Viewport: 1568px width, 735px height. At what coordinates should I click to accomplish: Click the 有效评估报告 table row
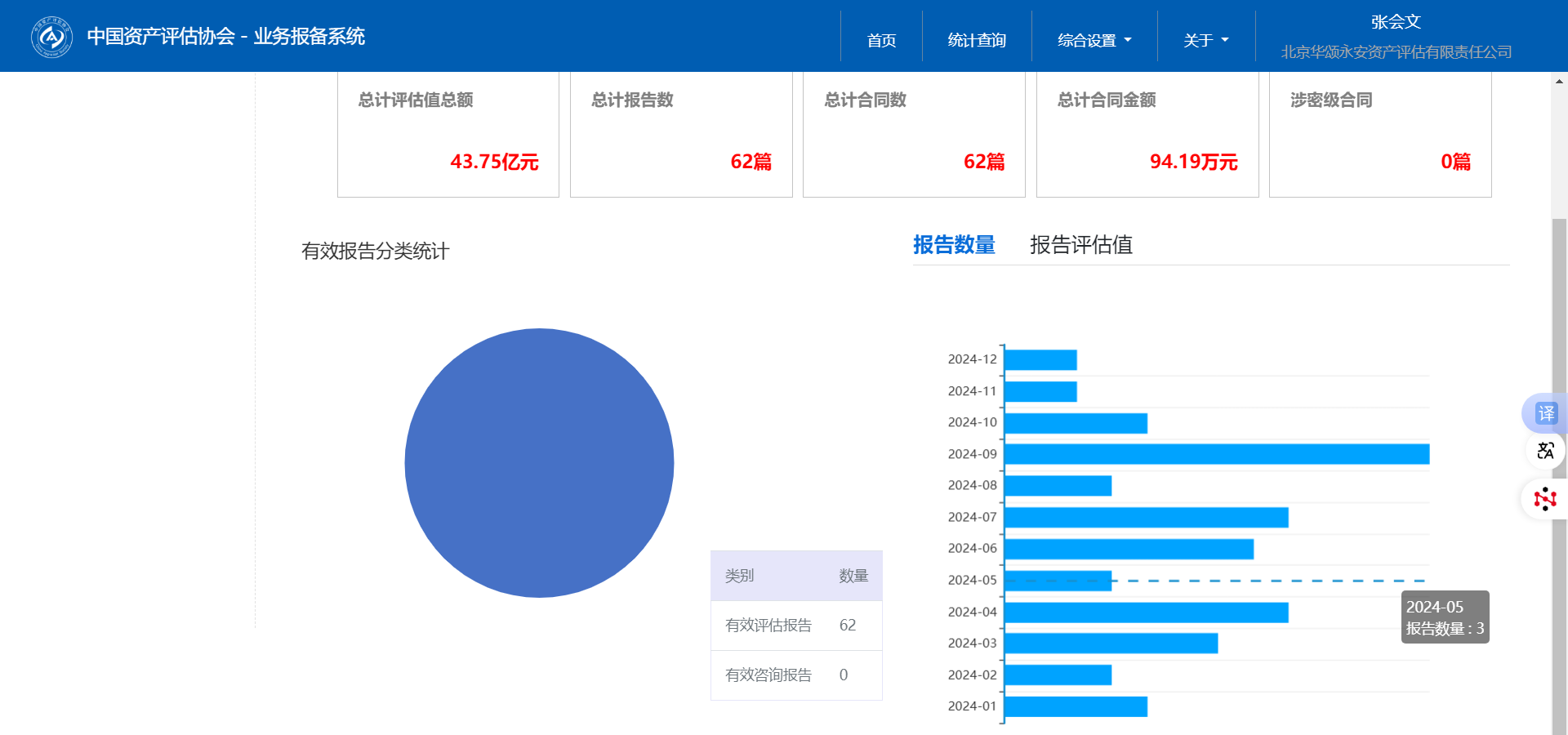(796, 626)
